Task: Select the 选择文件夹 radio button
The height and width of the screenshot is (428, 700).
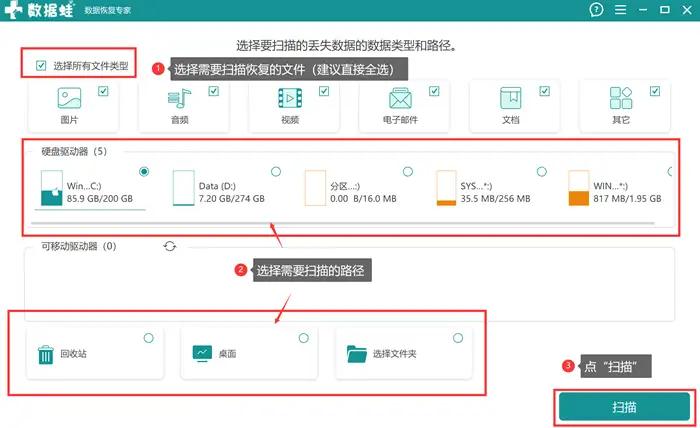Action: [458, 338]
